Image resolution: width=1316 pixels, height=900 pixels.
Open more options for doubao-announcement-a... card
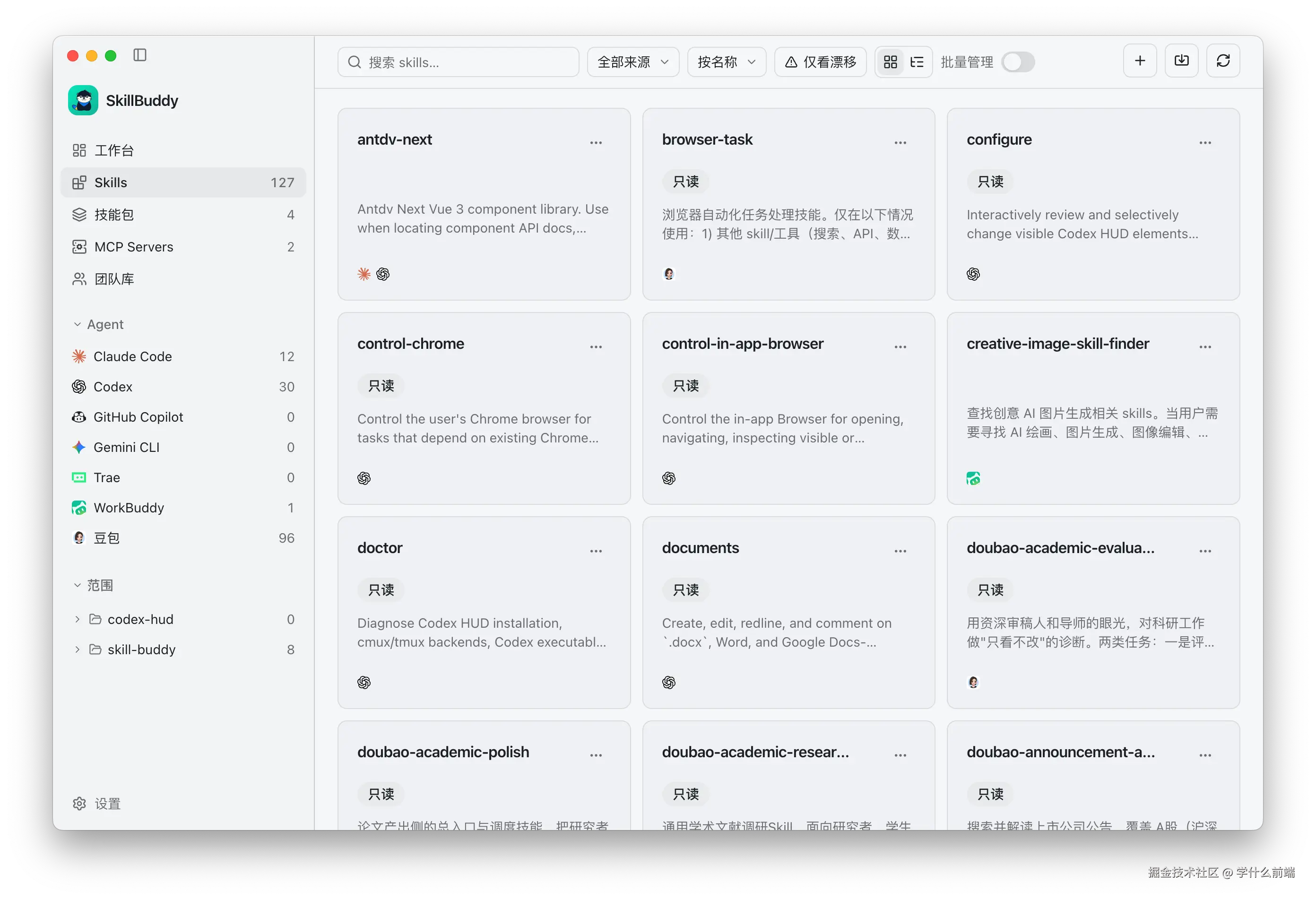1205,755
